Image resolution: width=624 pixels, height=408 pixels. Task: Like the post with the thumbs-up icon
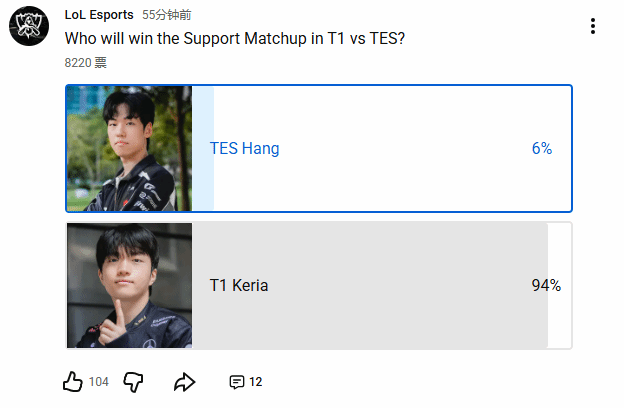pos(73,382)
